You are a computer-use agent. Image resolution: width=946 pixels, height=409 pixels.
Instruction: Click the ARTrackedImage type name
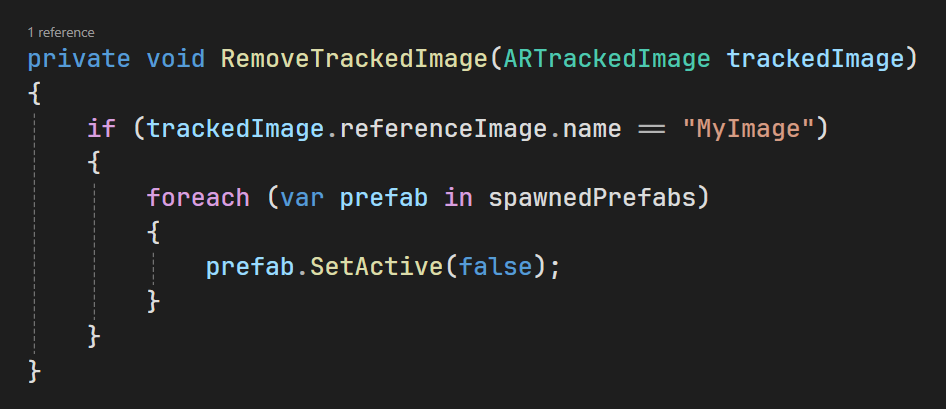607,59
